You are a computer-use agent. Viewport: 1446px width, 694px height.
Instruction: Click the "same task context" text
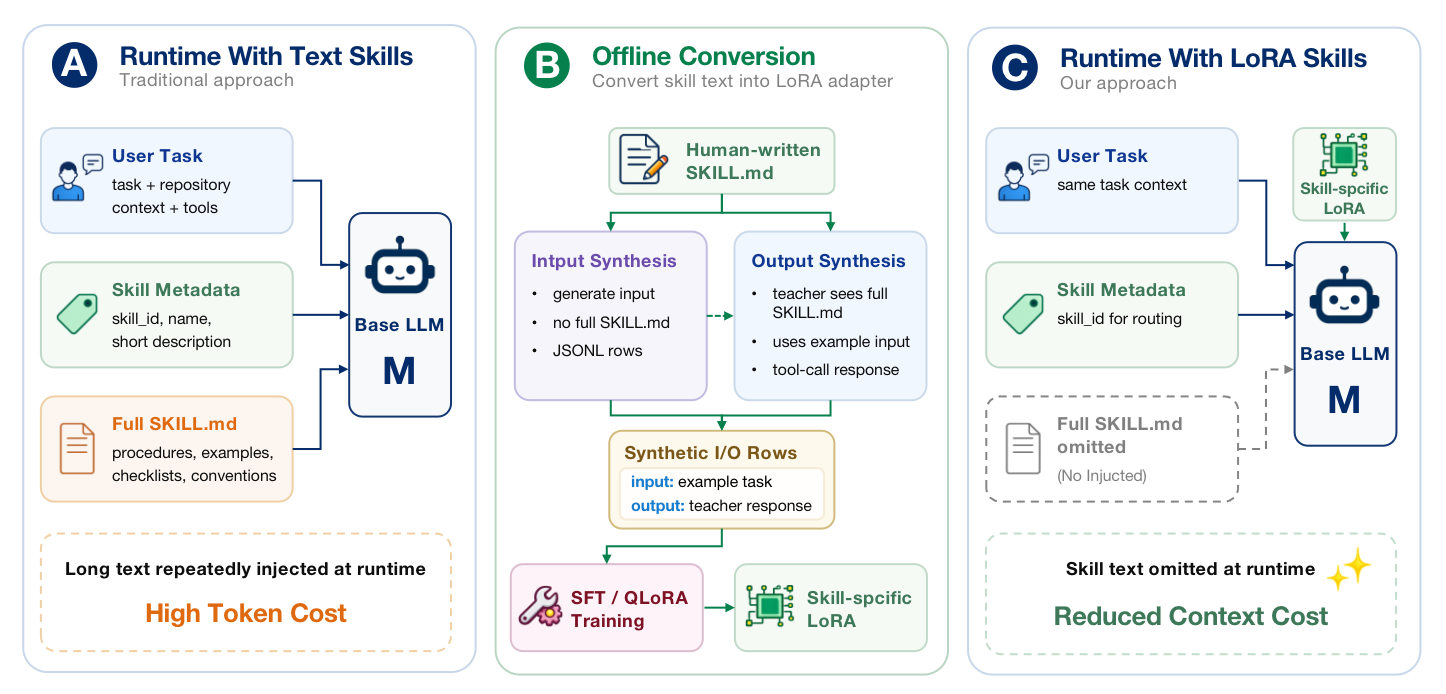tap(1122, 184)
